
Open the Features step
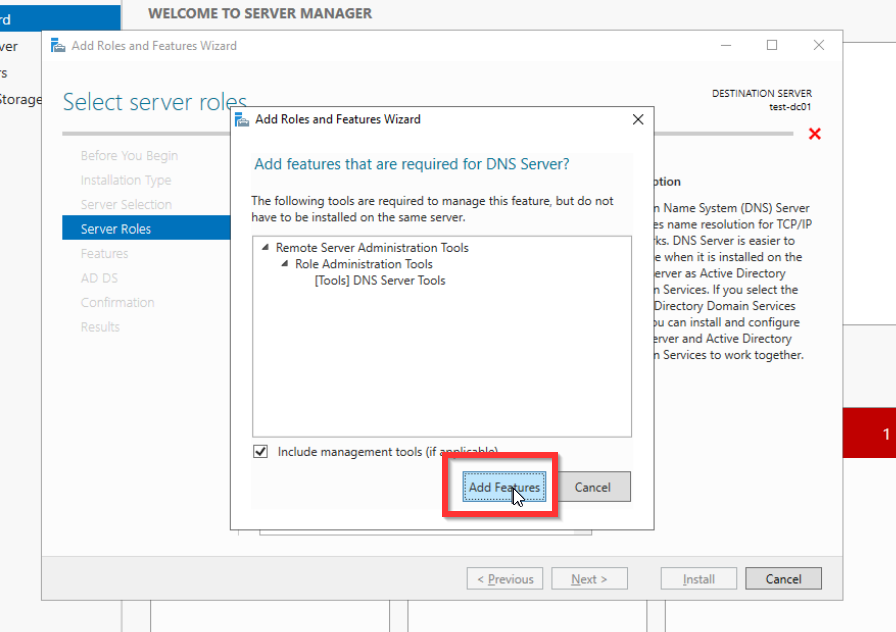[105, 253]
